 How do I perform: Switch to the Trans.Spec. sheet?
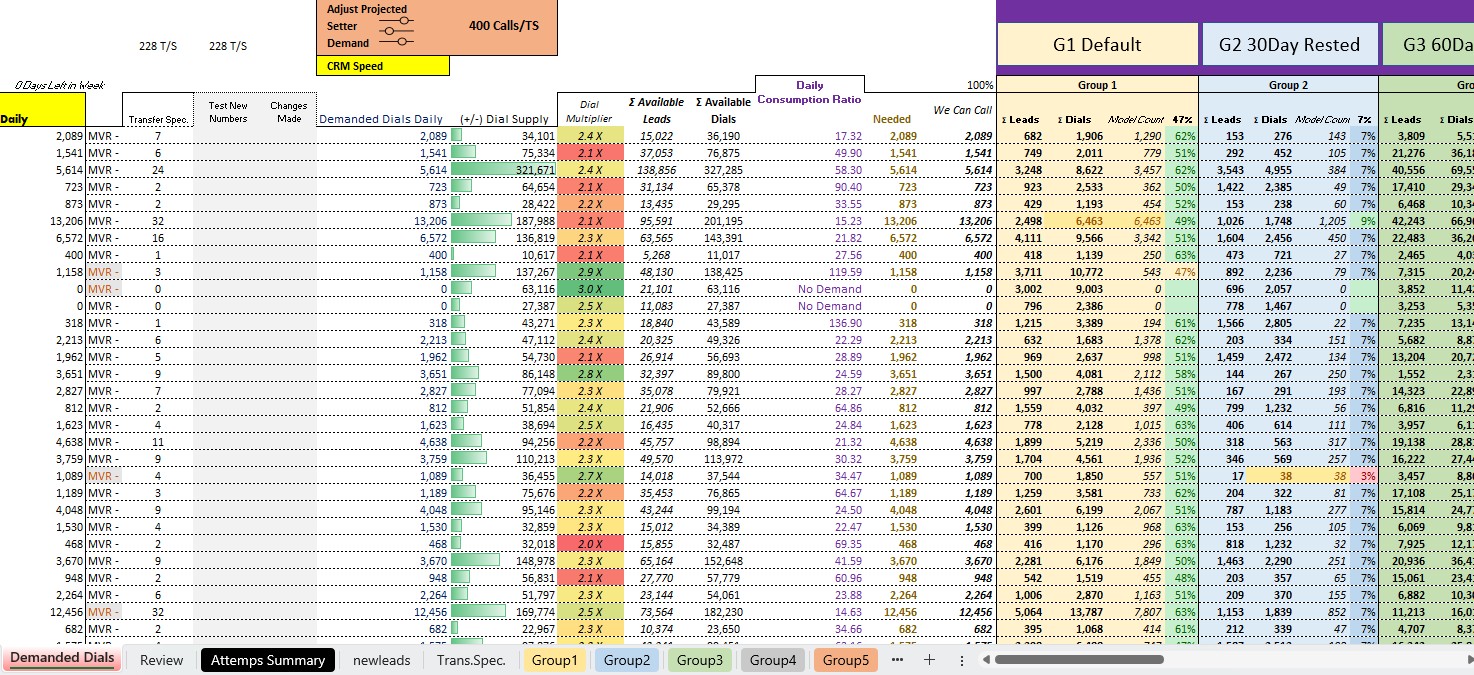470,660
